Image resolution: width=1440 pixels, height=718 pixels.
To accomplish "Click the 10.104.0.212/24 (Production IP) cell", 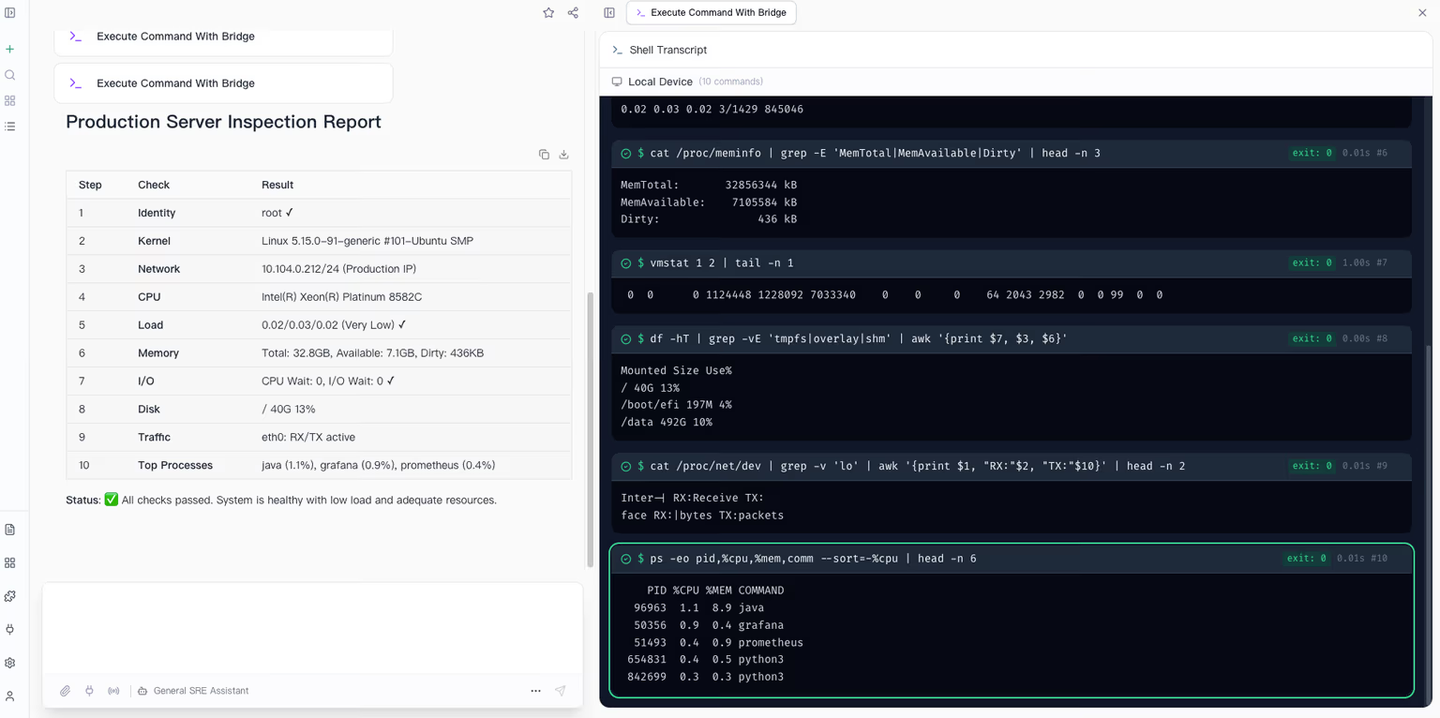I will click(339, 269).
